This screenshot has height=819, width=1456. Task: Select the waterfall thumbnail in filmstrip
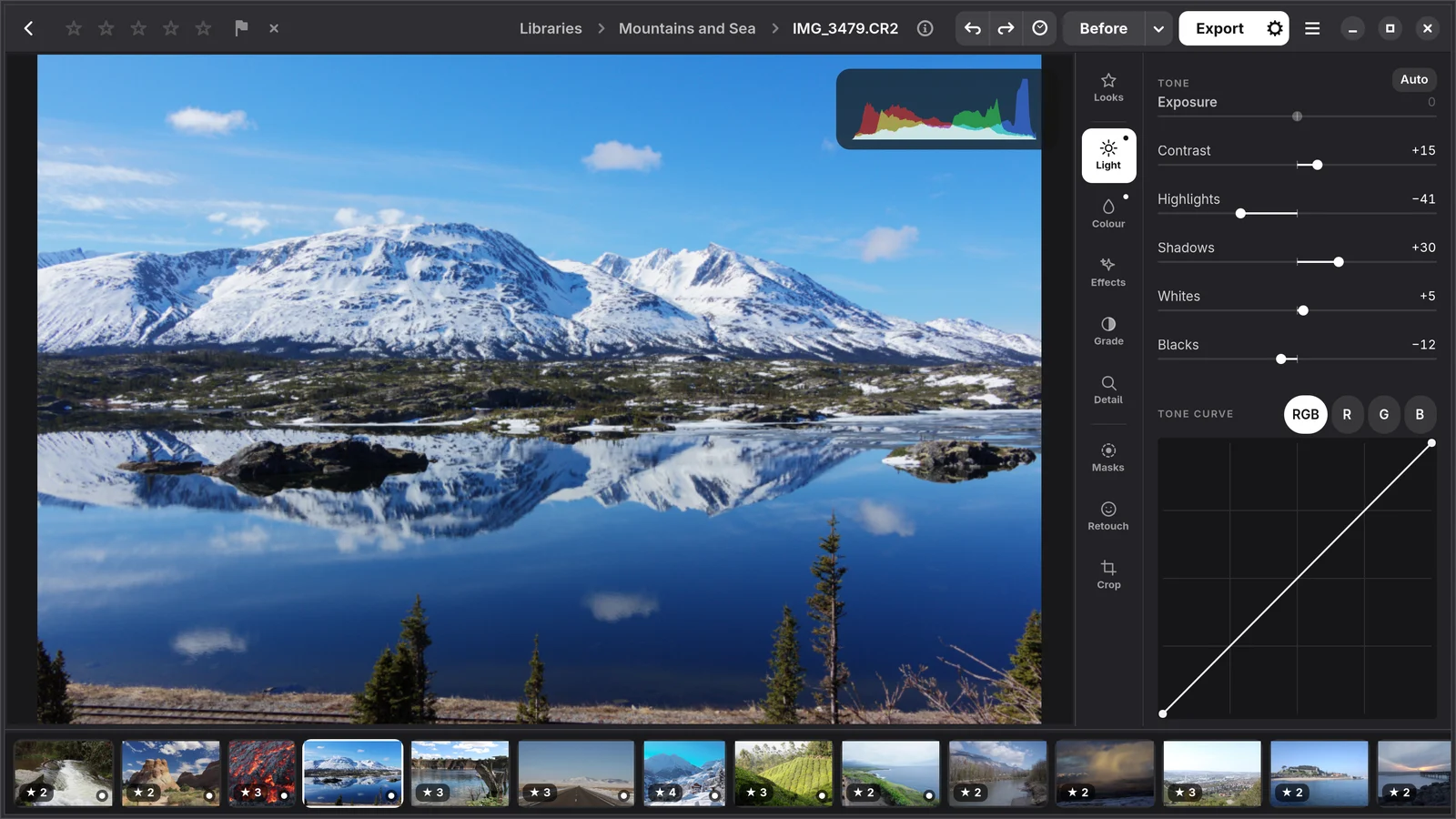pyautogui.click(x=64, y=773)
